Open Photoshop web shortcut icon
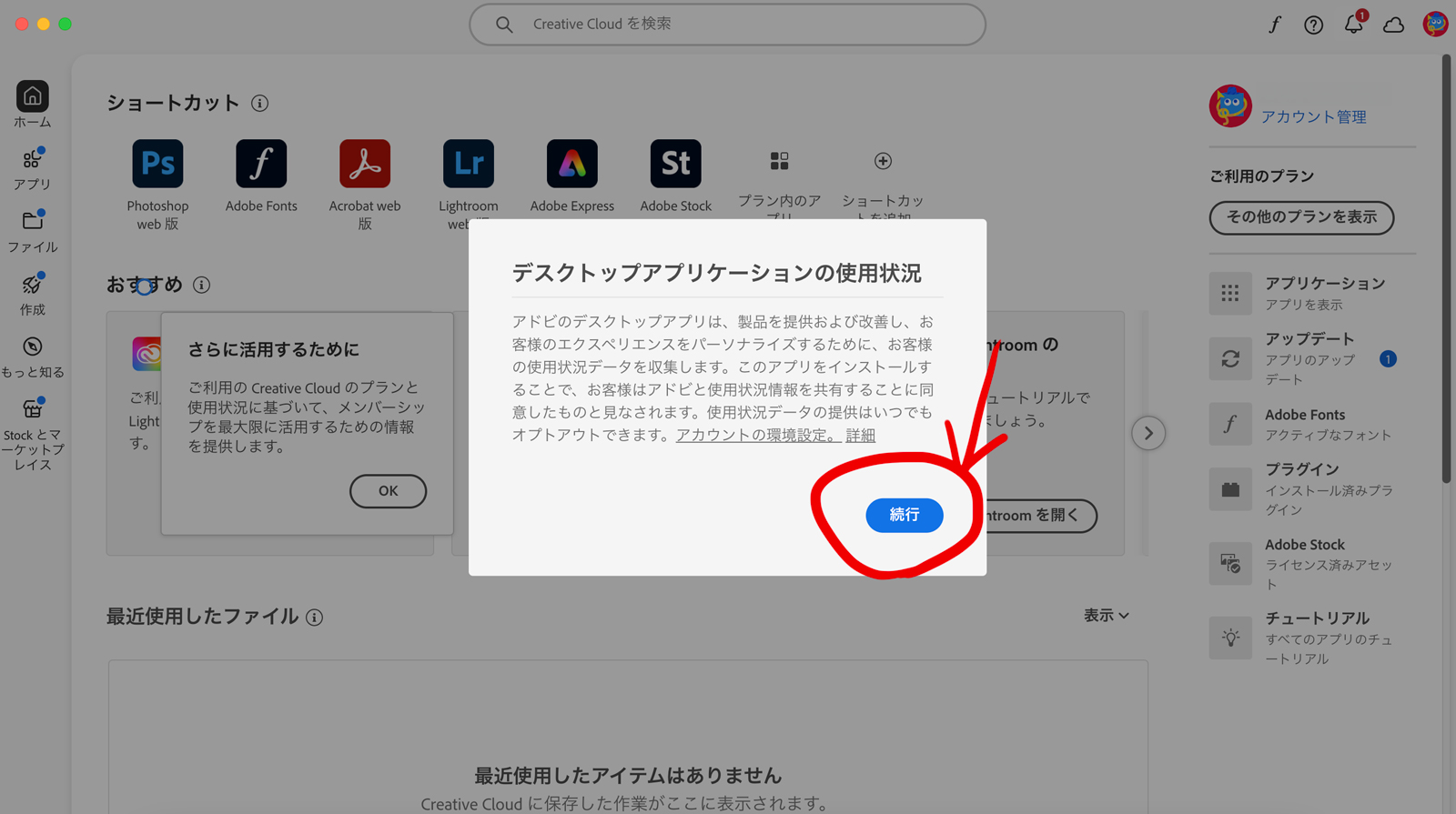 point(157,164)
